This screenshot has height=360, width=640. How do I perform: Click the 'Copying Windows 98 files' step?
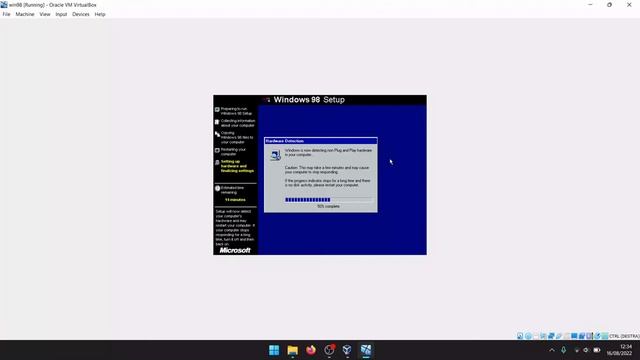pyautogui.click(x=234, y=138)
